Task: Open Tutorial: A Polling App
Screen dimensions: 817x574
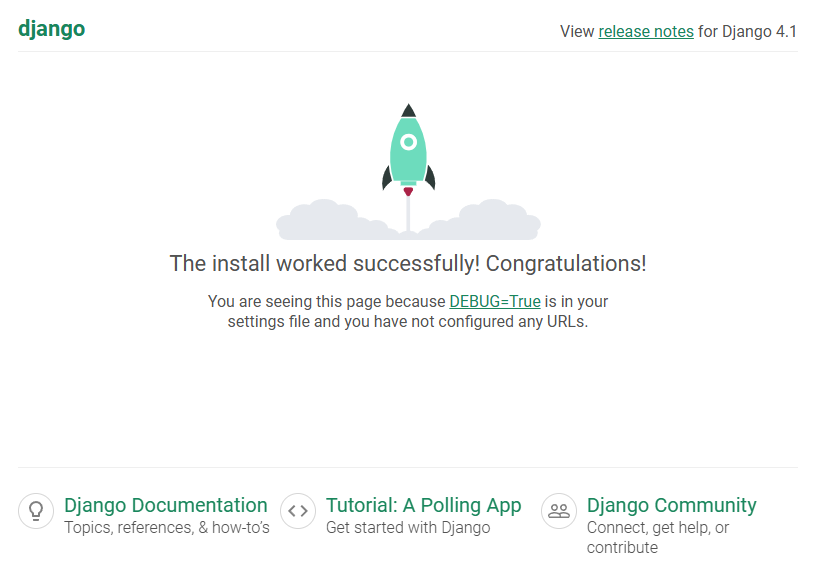Action: point(424,505)
